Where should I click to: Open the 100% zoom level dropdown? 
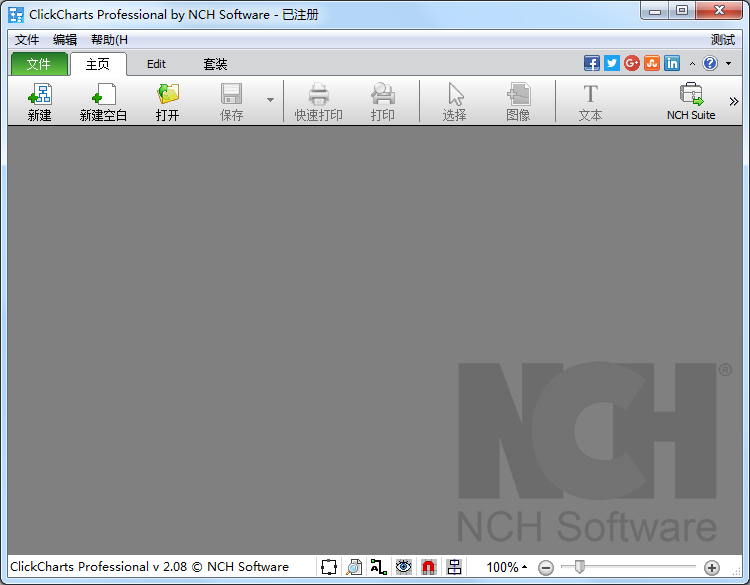coord(507,567)
